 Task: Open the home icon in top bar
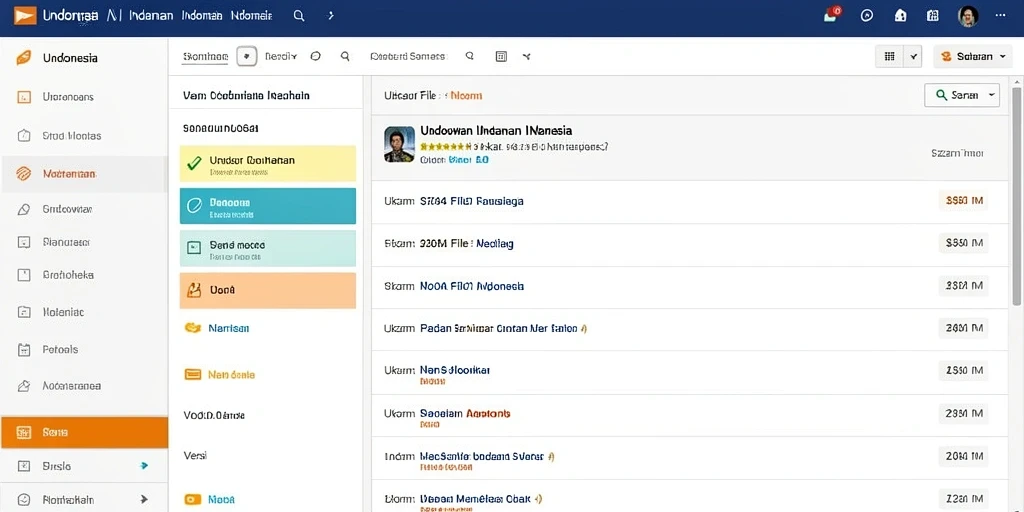click(900, 16)
